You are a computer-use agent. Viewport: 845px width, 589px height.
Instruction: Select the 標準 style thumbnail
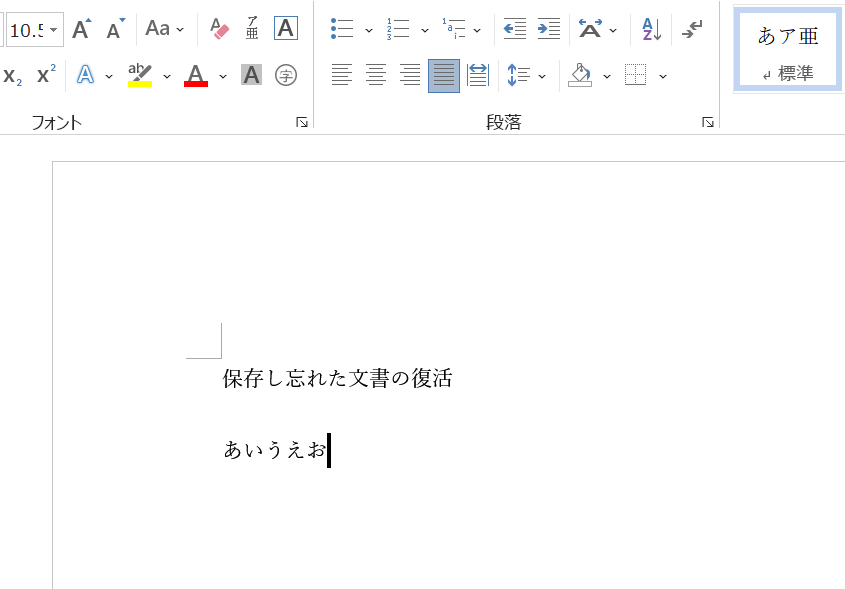787,50
